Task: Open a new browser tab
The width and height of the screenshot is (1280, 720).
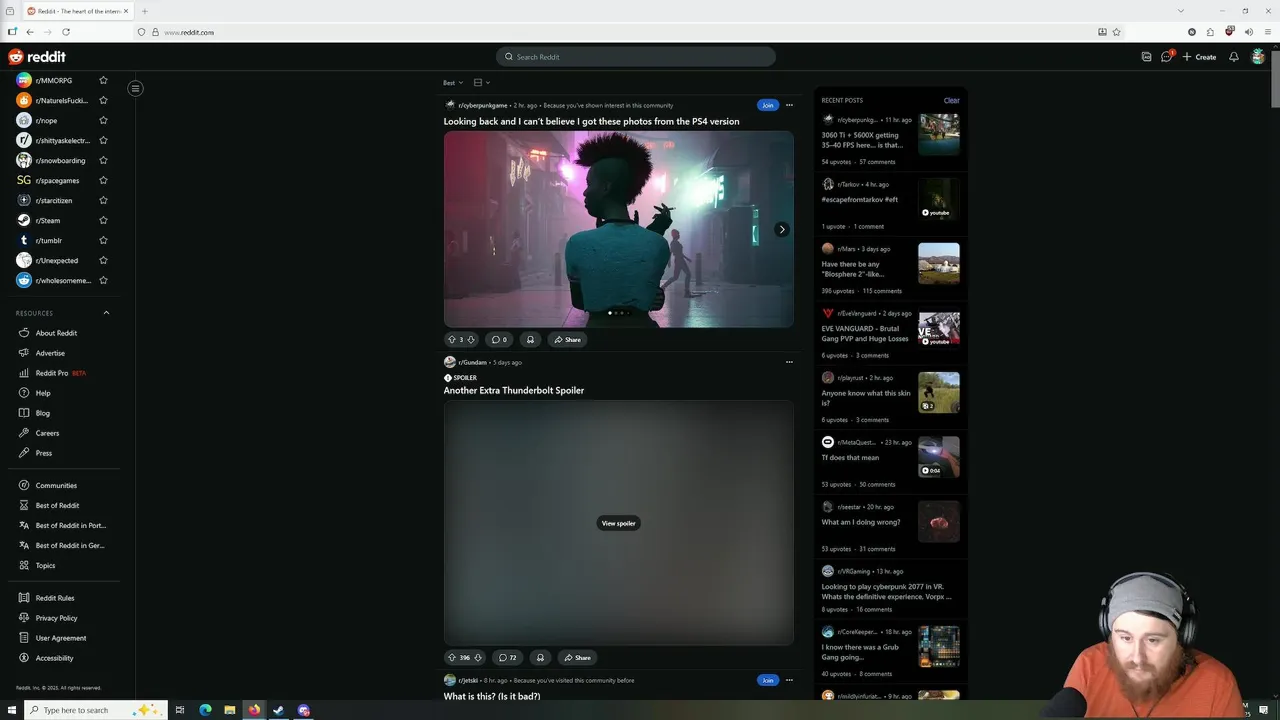Action: pos(144,11)
